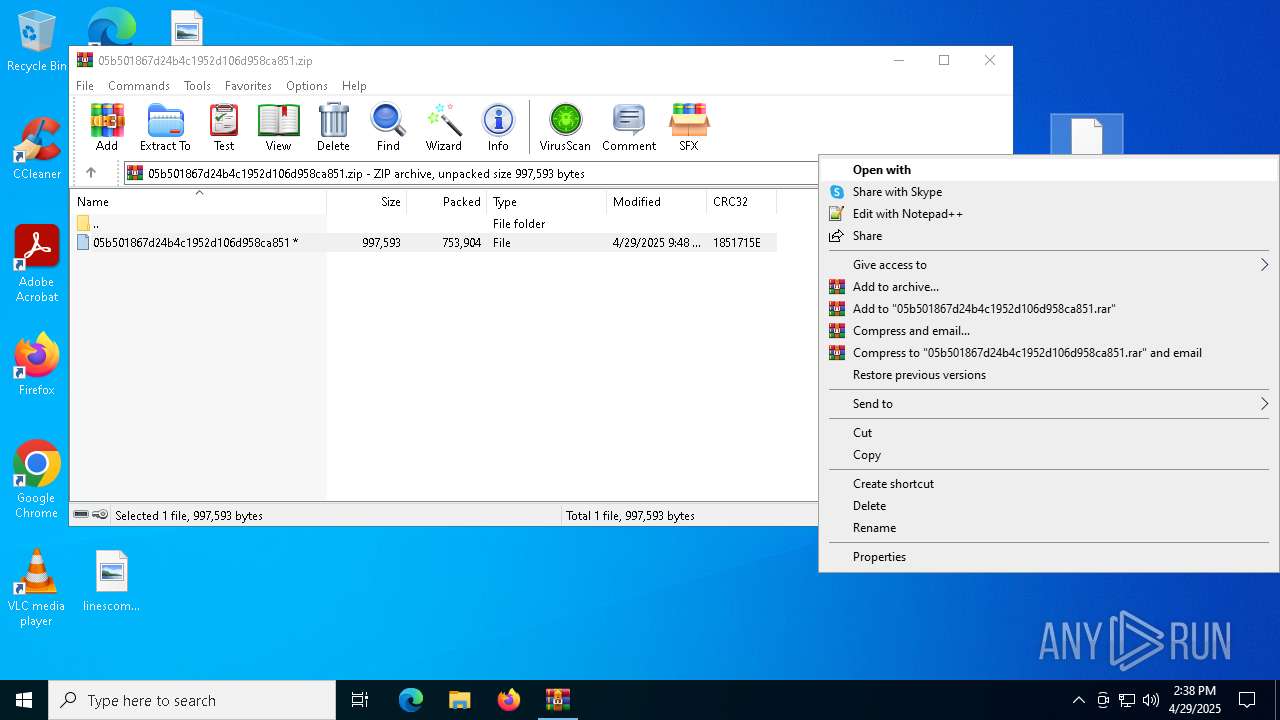Sort by the Size column header
This screenshot has width=1280, height=720.
pos(367,202)
